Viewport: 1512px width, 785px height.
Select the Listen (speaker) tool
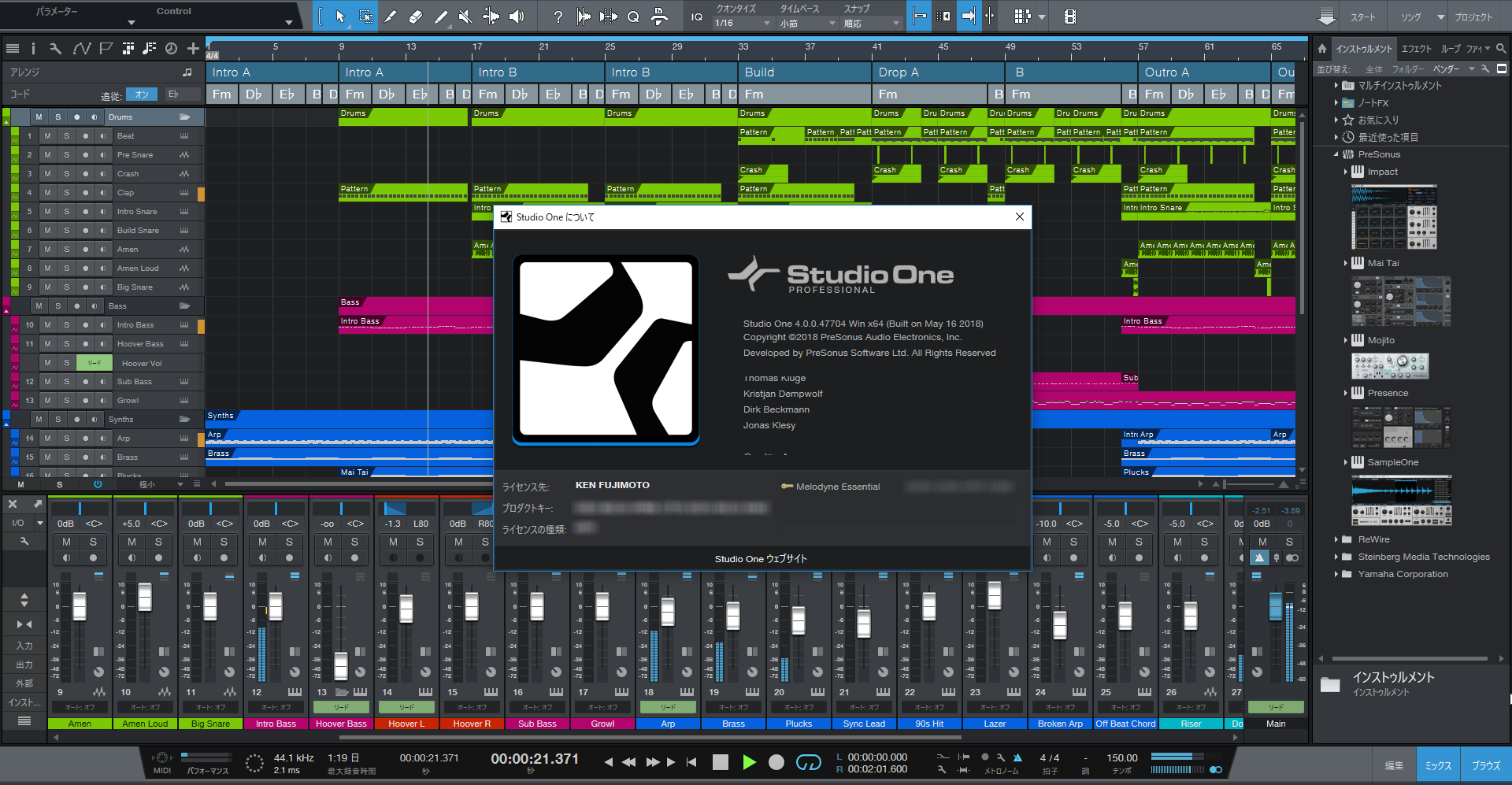tap(517, 17)
